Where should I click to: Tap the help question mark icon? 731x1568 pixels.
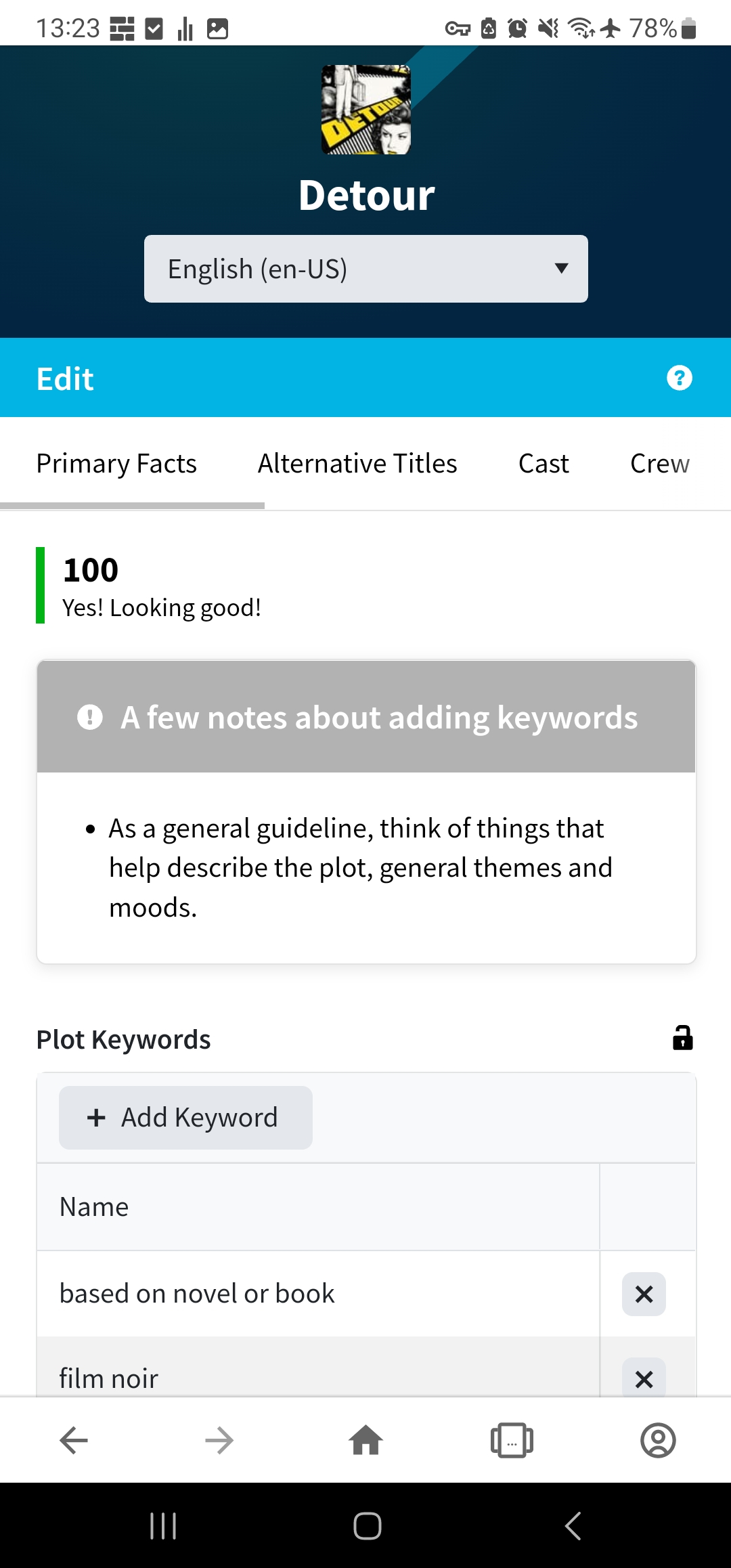pyautogui.click(x=679, y=378)
